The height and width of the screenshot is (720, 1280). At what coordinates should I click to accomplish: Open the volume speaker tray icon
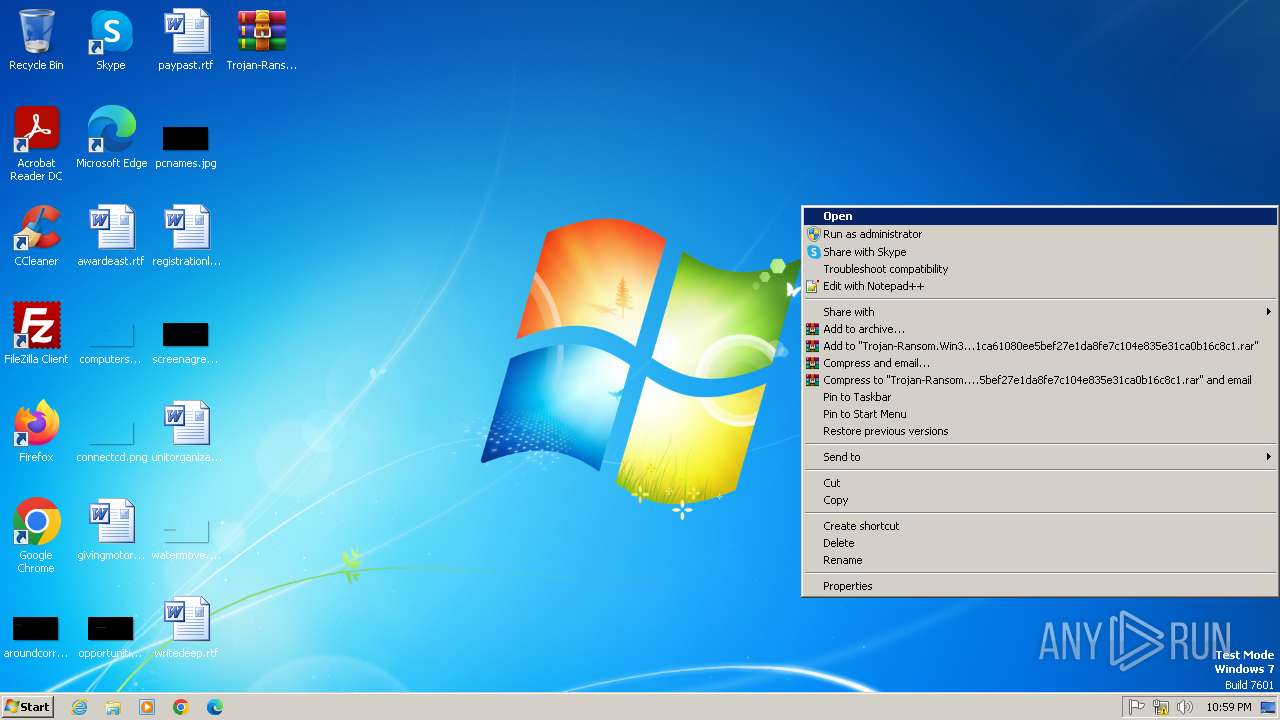[x=1185, y=707]
